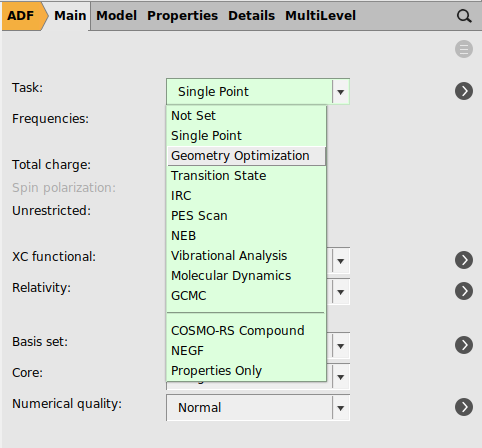Image resolution: width=482 pixels, height=448 pixels.
Task: Open the Properties tab
Action: 182,16
